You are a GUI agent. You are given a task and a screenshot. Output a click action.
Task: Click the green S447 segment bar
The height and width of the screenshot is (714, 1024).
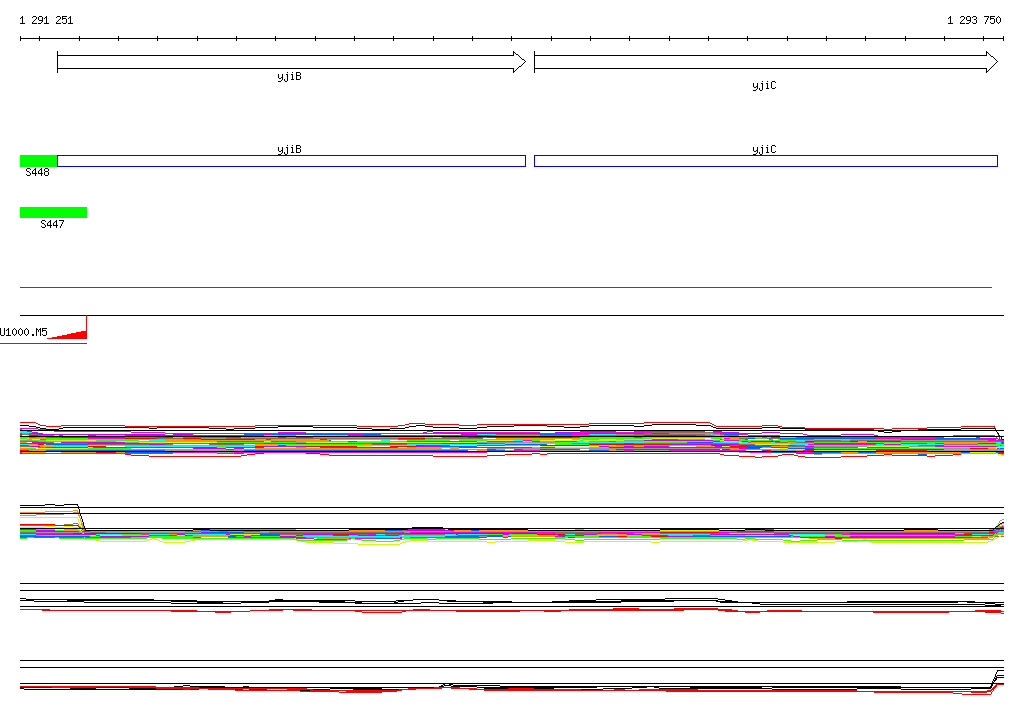[54, 212]
